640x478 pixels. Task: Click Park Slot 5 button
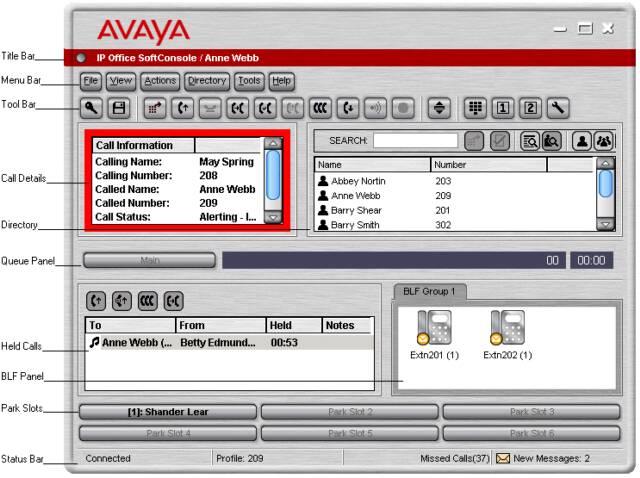(x=350, y=433)
